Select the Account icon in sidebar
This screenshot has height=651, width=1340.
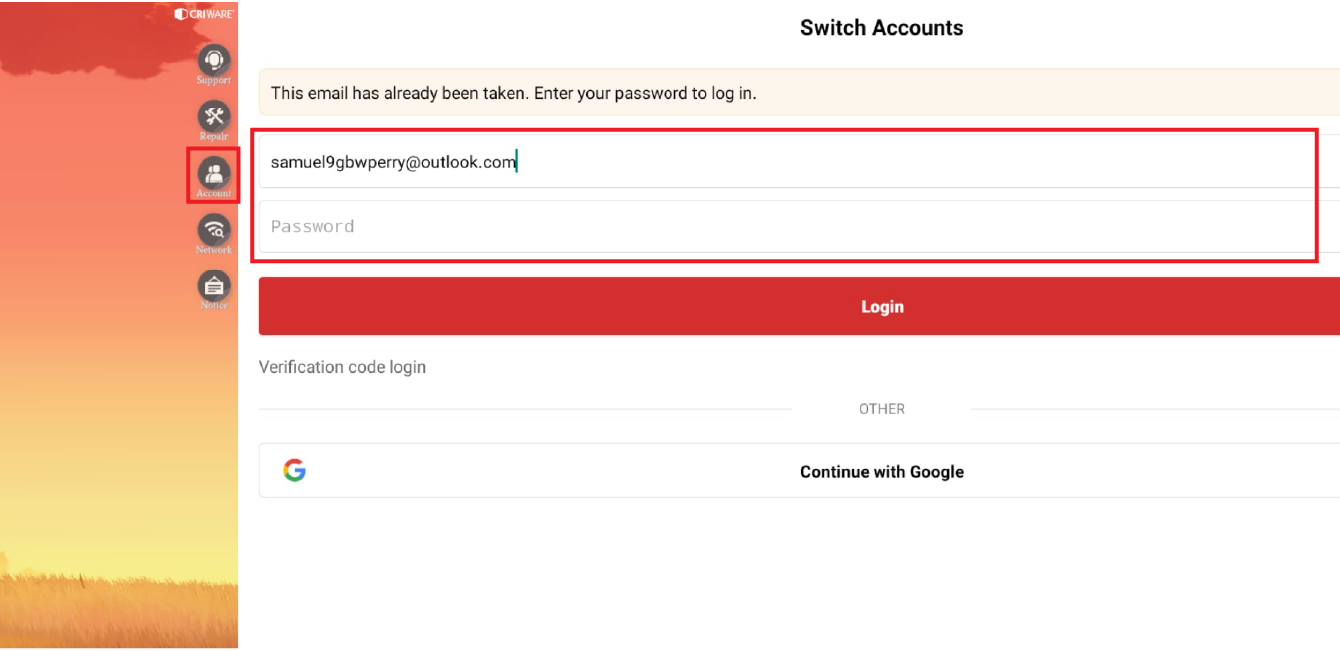[213, 171]
